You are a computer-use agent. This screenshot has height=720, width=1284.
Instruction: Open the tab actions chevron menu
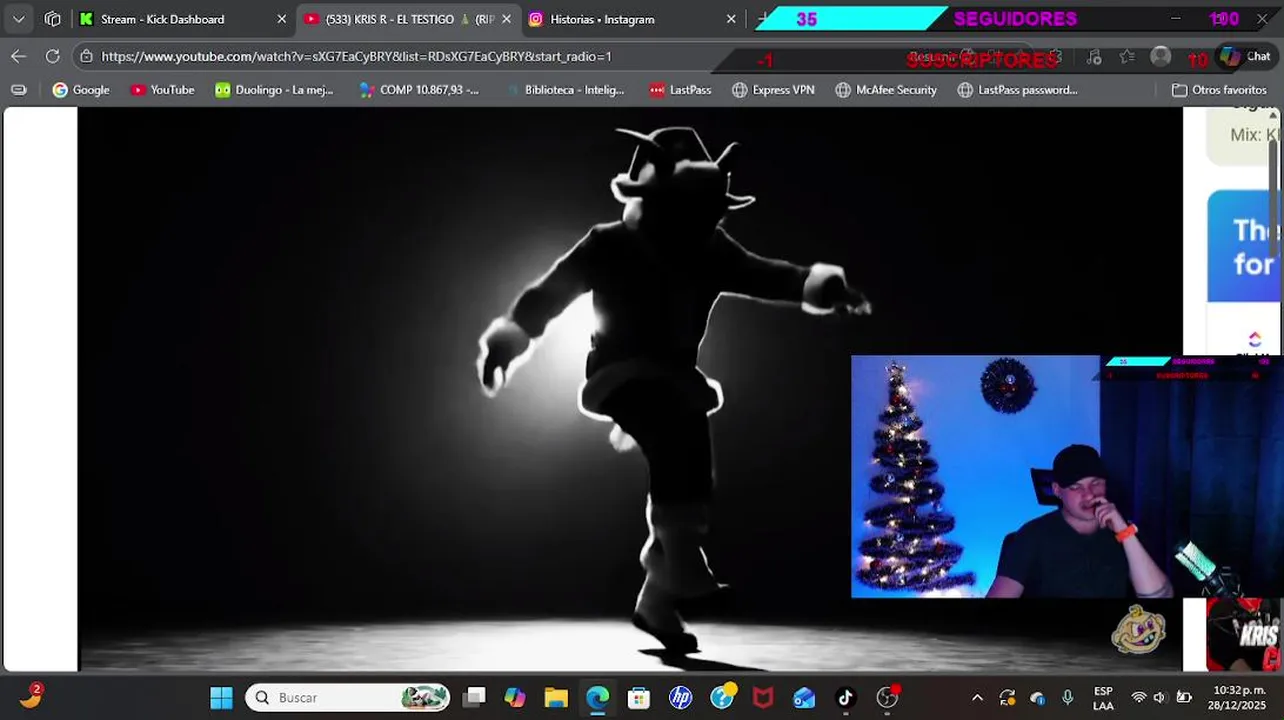(x=18, y=19)
